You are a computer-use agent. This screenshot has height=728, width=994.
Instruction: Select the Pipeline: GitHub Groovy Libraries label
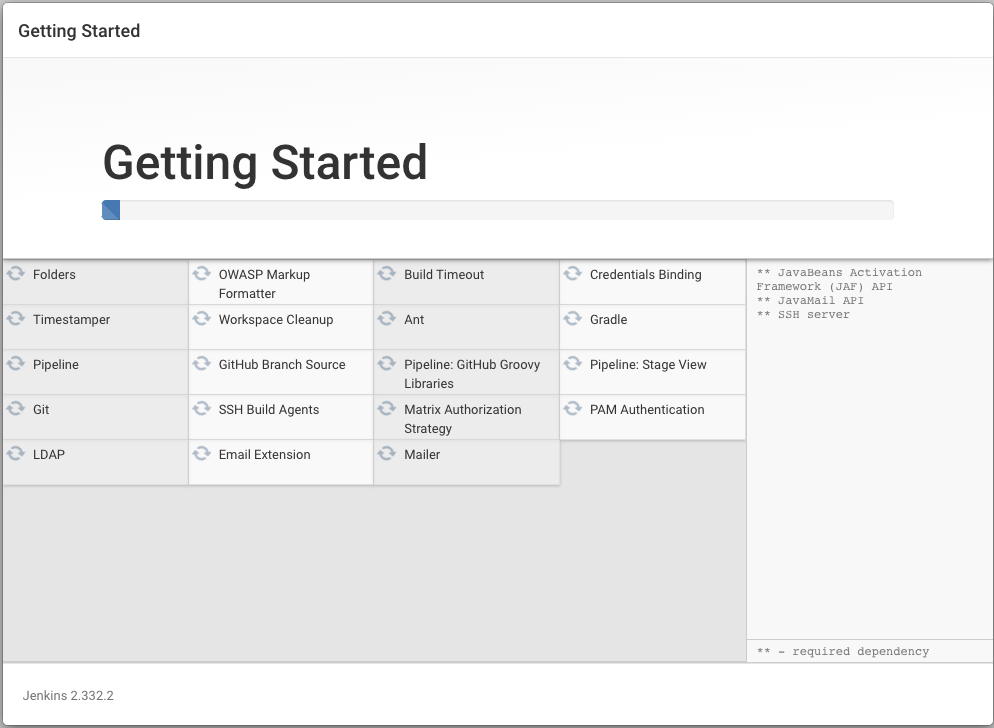click(472, 374)
